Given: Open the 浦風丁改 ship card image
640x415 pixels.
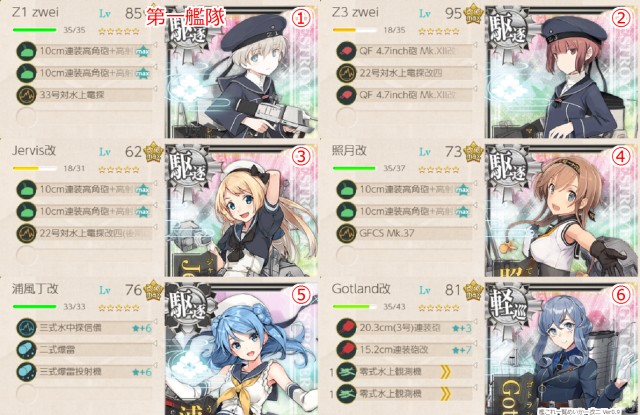Looking at the screenshot, I should (x=242, y=349).
